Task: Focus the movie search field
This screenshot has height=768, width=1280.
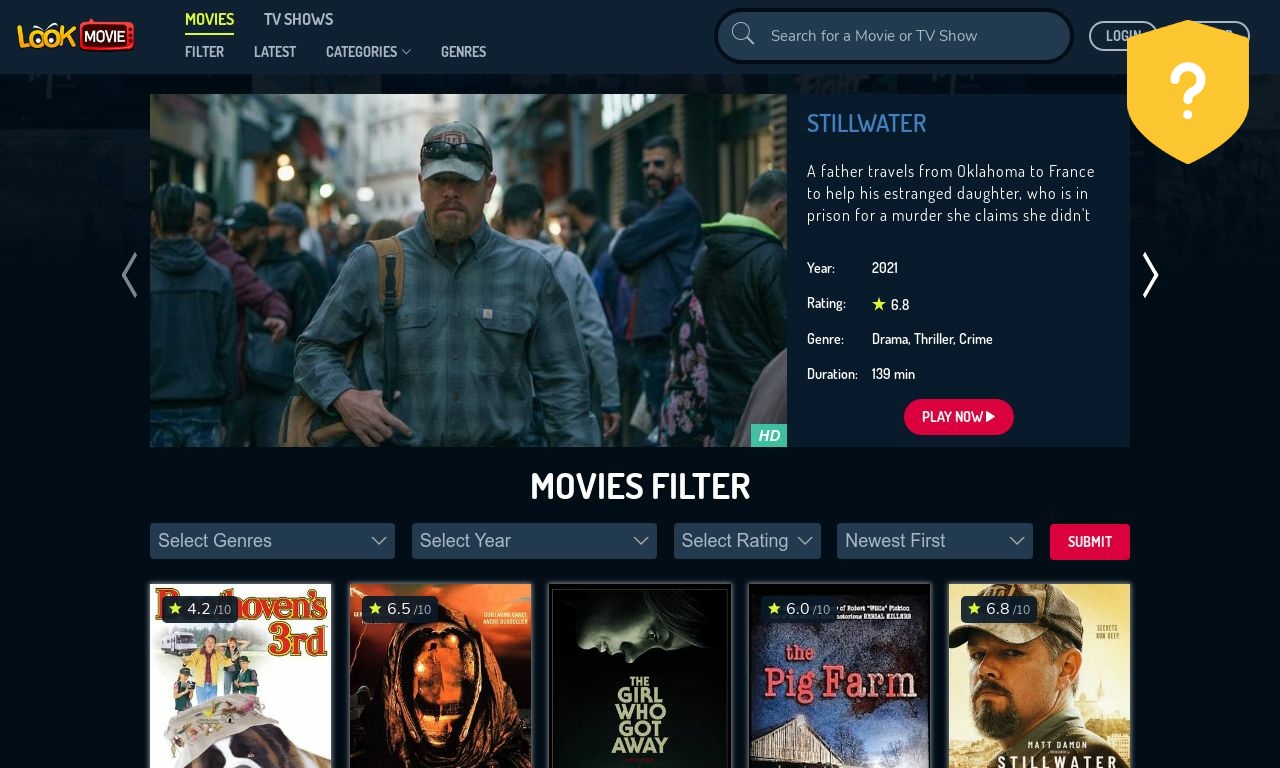Action: (894, 36)
